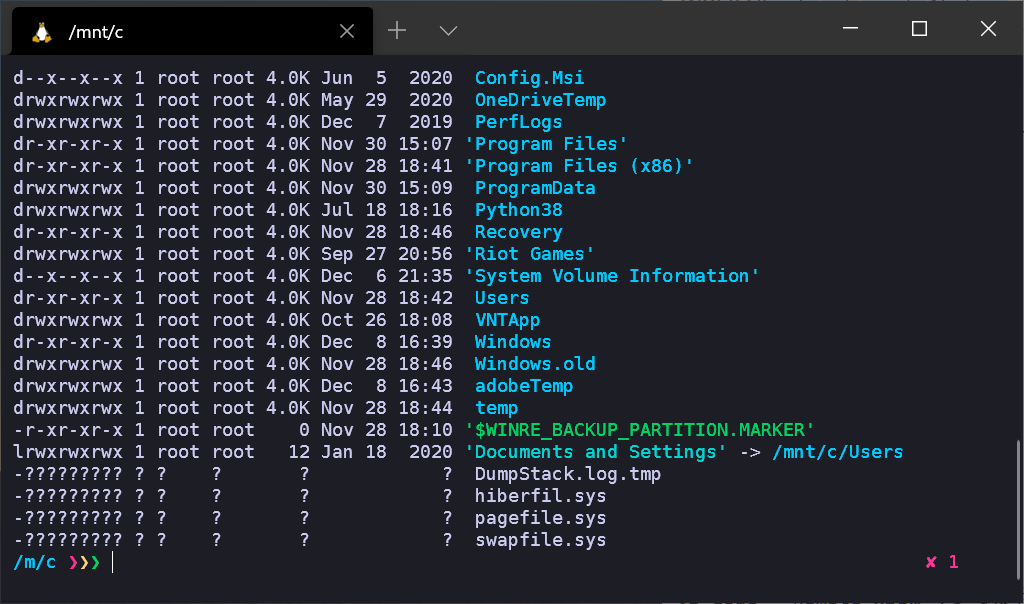Viewport: 1024px width, 604px height.
Task: Click the /m/c prompt path
Action: click(35, 562)
